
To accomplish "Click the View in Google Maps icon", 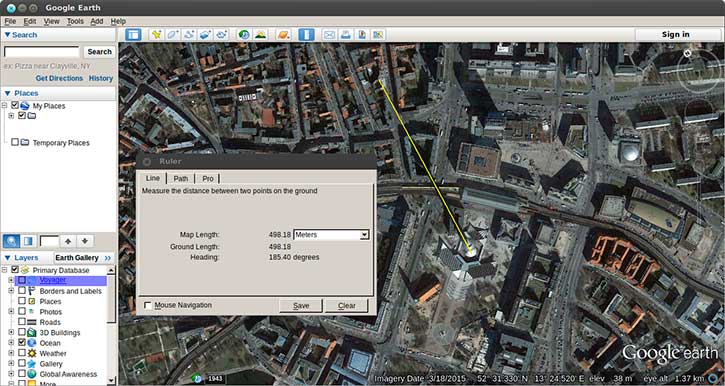I will [378, 35].
